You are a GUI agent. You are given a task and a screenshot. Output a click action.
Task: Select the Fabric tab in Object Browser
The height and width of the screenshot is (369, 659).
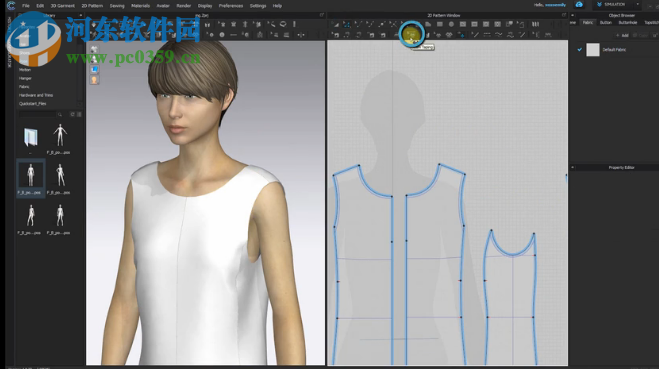click(588, 23)
